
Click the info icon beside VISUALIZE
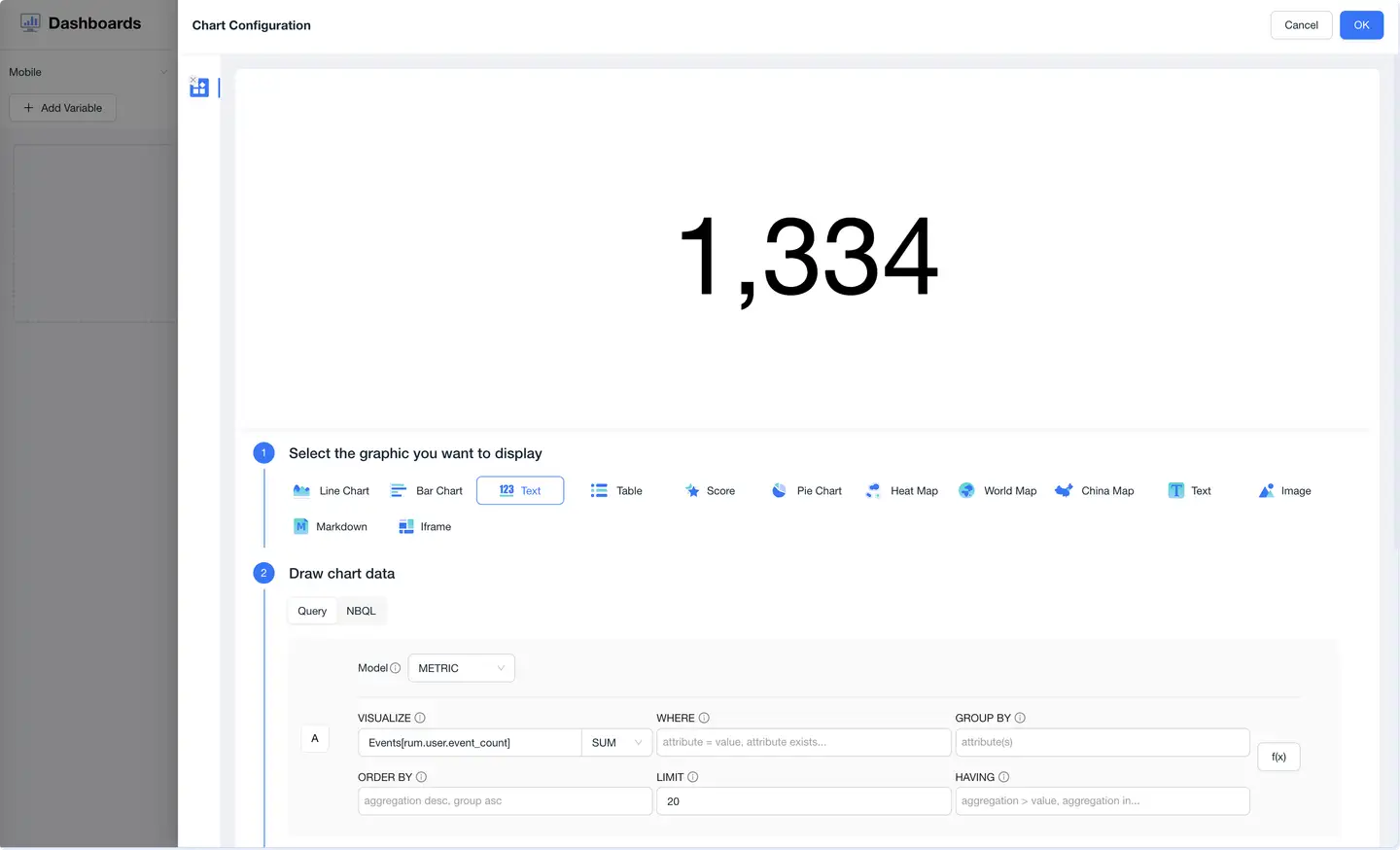[x=420, y=719]
